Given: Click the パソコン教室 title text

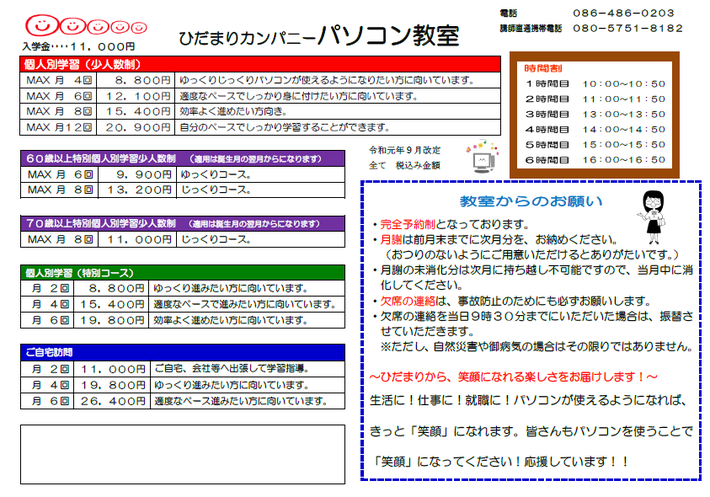Looking at the screenshot, I should (389, 35).
